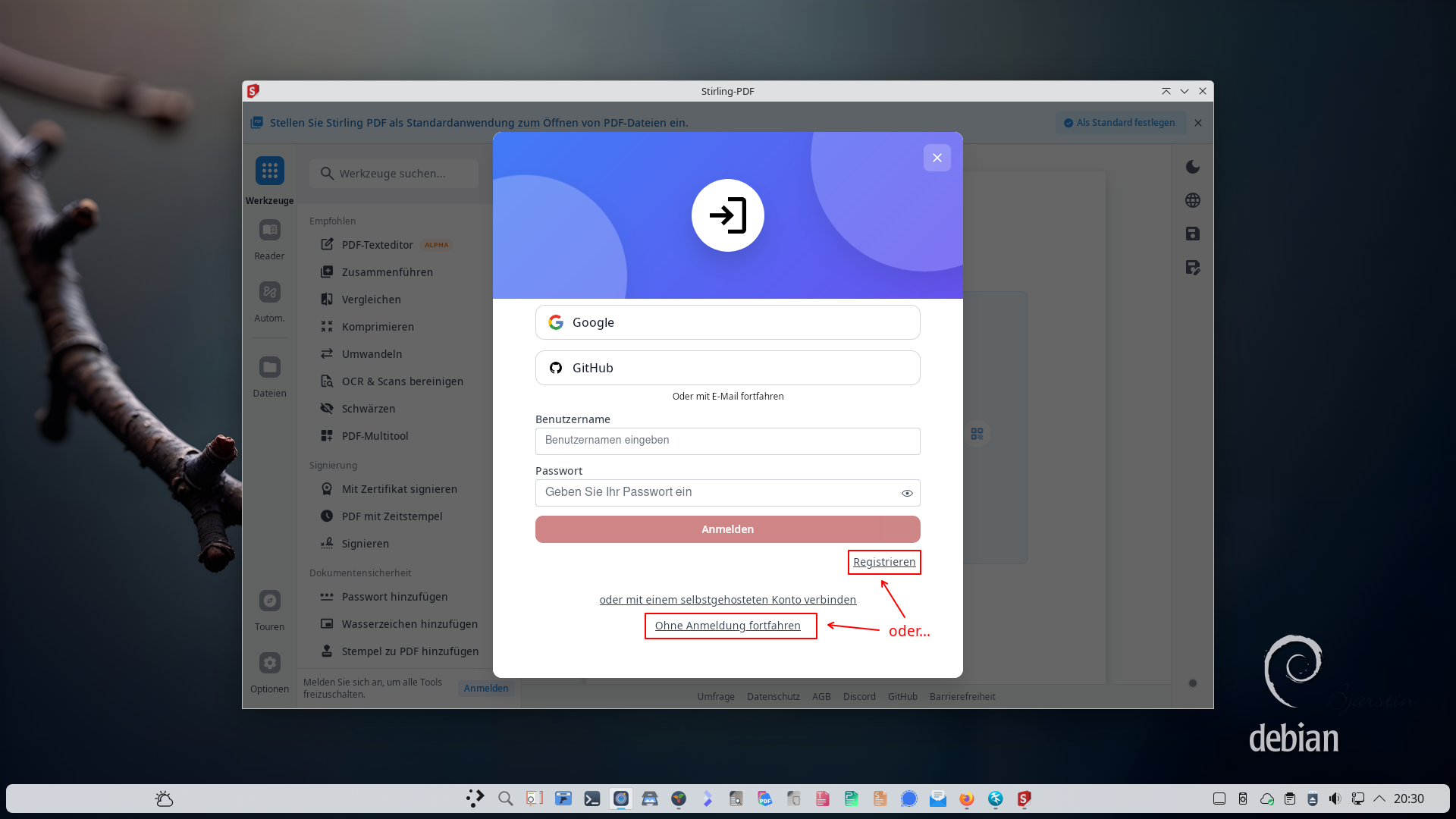Open Optionen settings gear icon
The width and height of the screenshot is (1456, 819).
[x=269, y=664]
